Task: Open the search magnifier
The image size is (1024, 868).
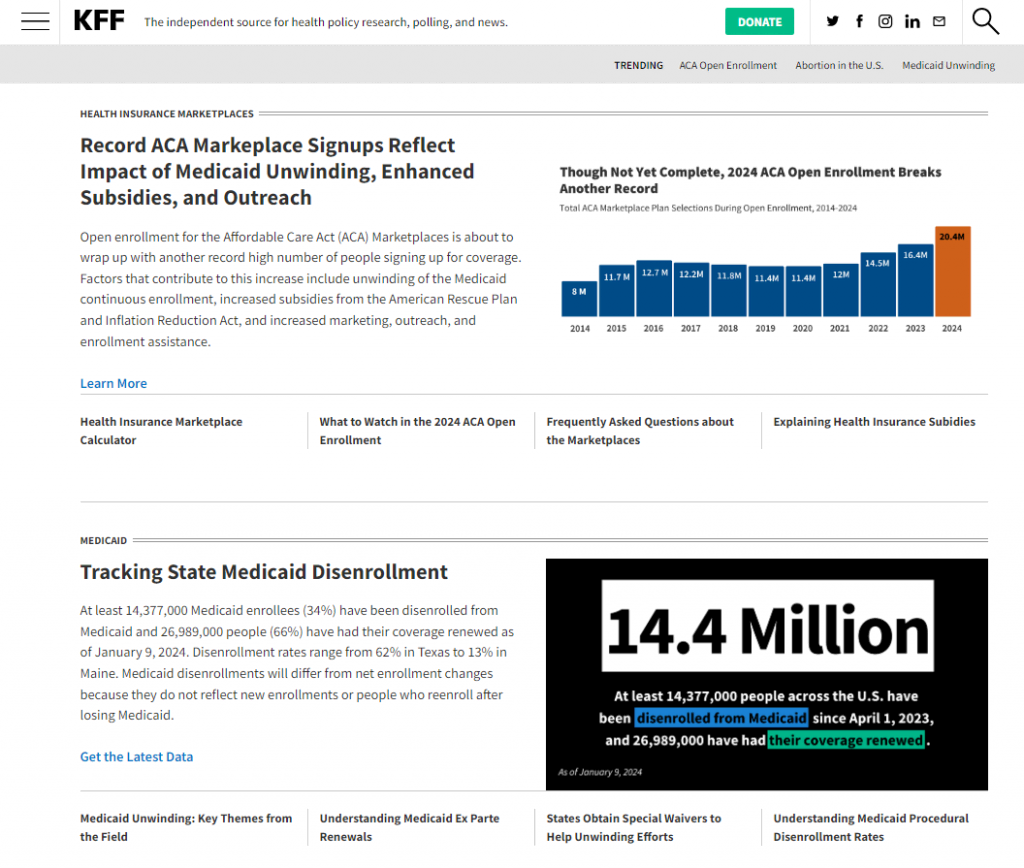Action: [985, 21]
